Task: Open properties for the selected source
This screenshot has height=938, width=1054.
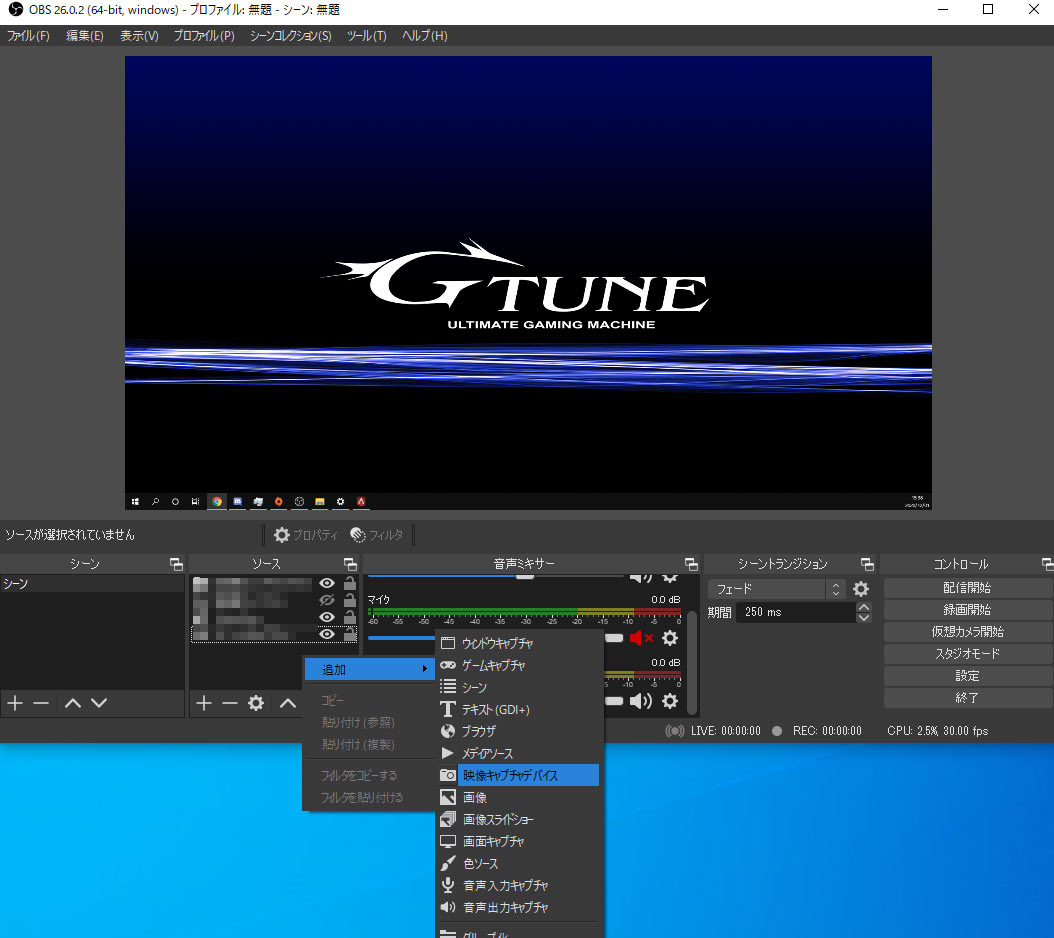Action: tap(306, 535)
